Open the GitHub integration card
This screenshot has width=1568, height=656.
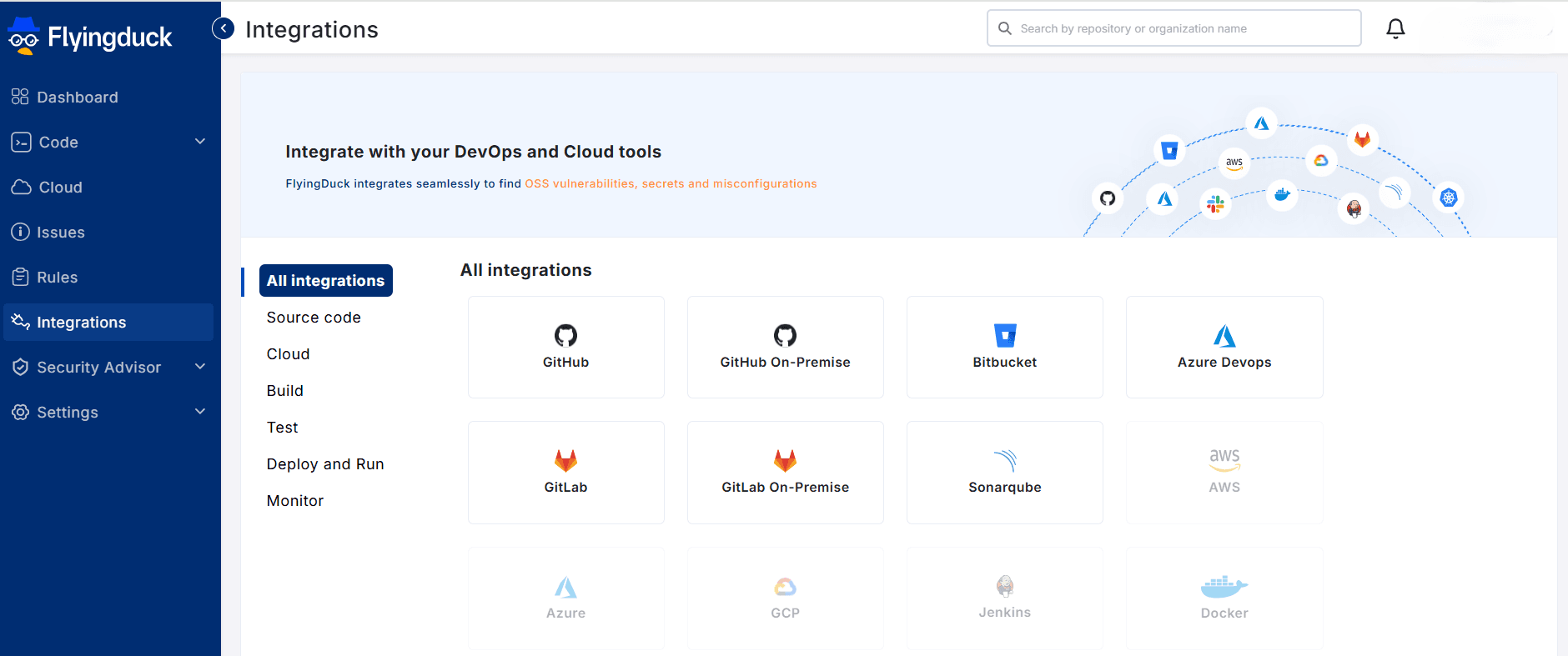point(566,347)
